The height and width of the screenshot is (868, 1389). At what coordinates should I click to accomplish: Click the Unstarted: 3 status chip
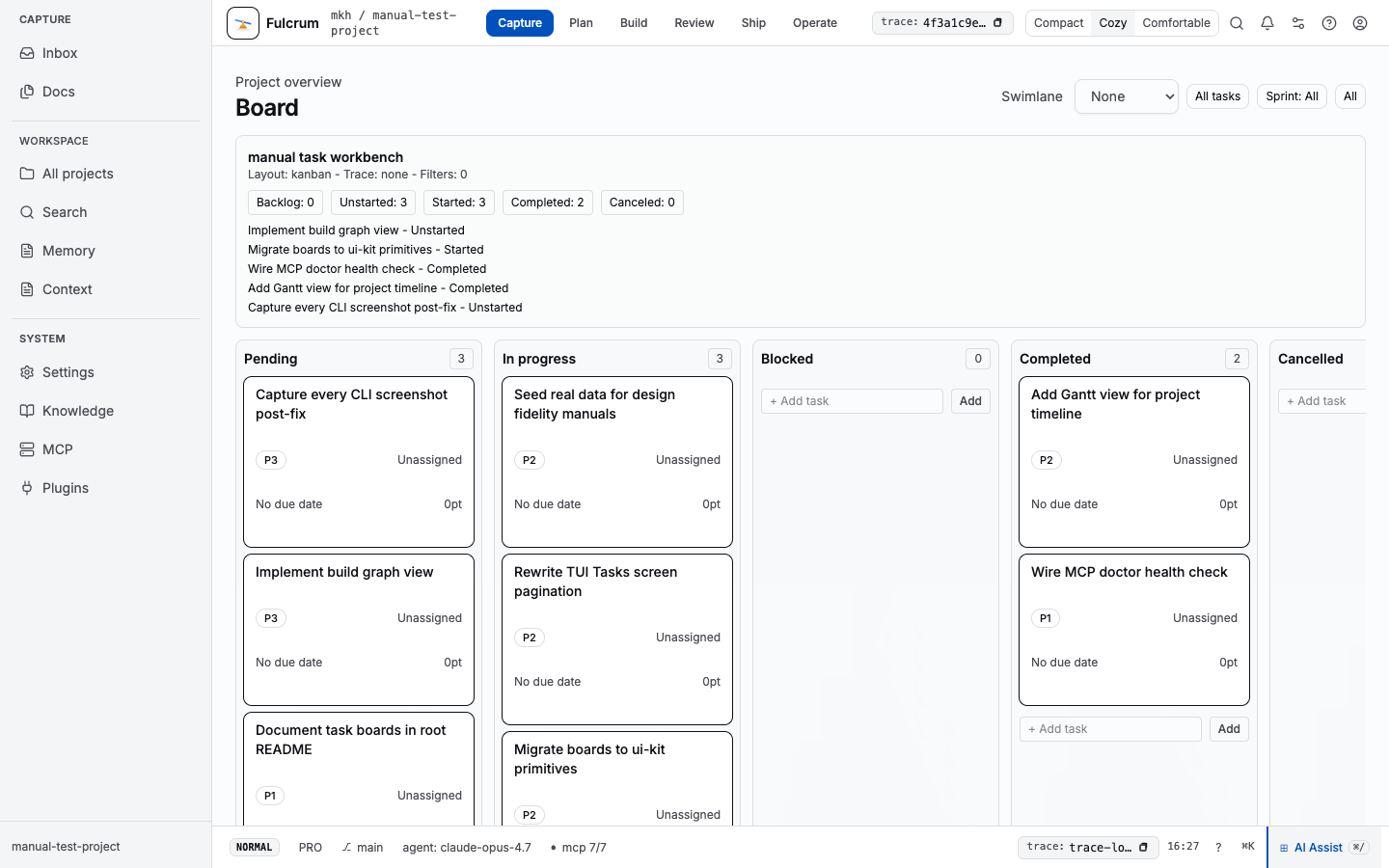(x=373, y=203)
